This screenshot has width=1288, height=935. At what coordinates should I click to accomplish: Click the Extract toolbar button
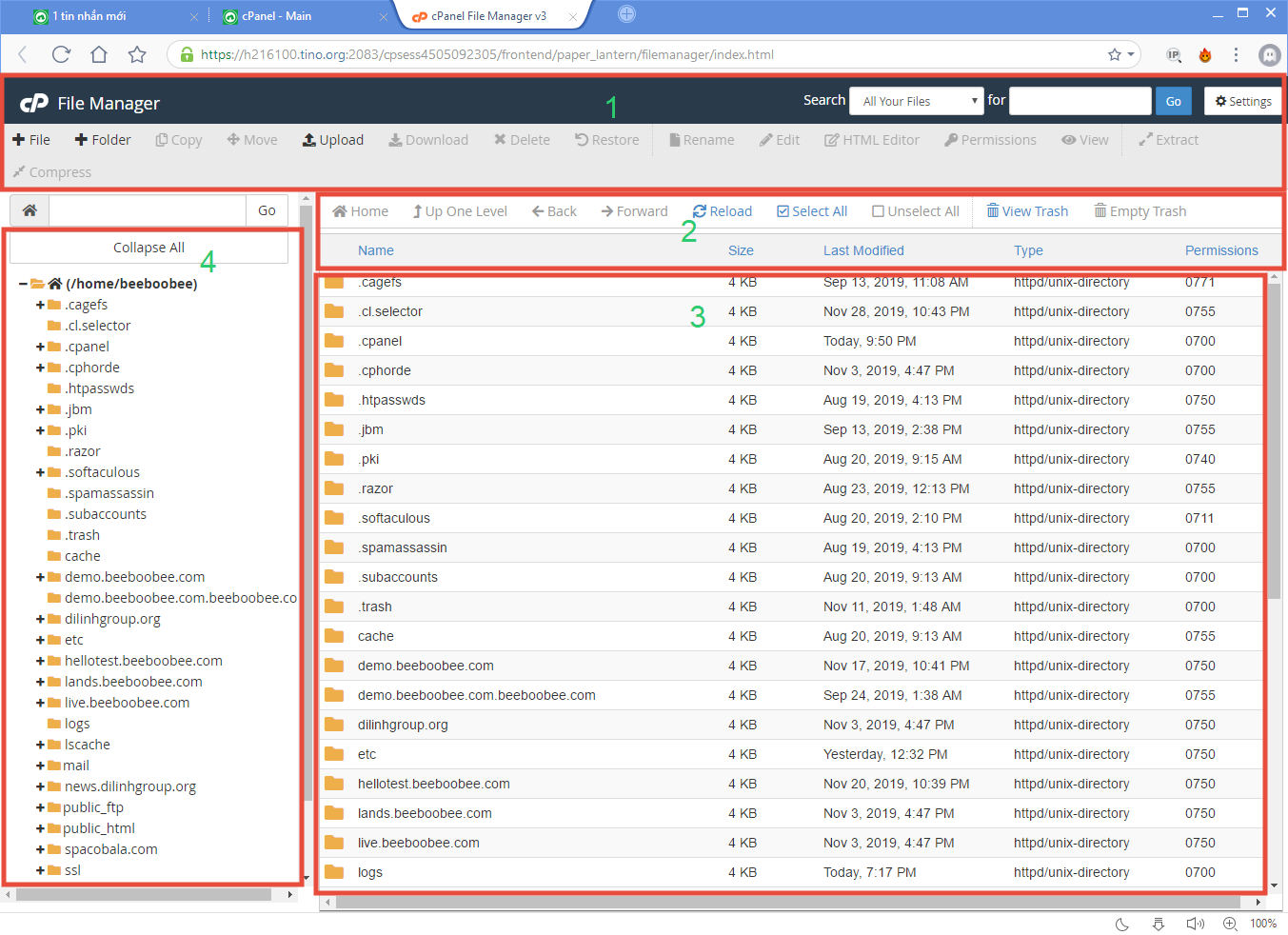pos(1169,140)
